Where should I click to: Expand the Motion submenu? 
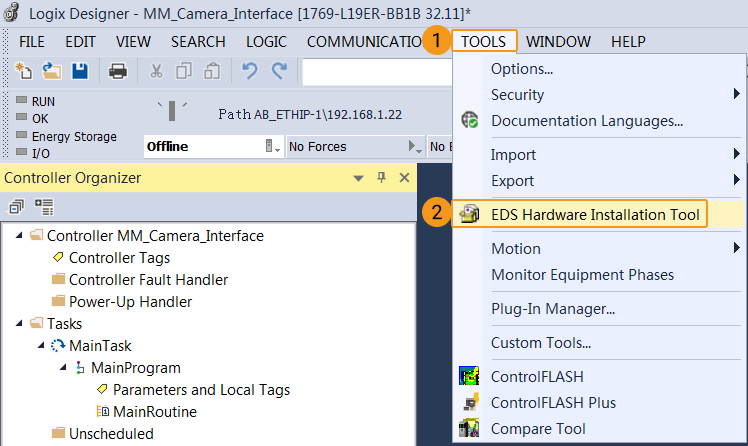tap(736, 248)
